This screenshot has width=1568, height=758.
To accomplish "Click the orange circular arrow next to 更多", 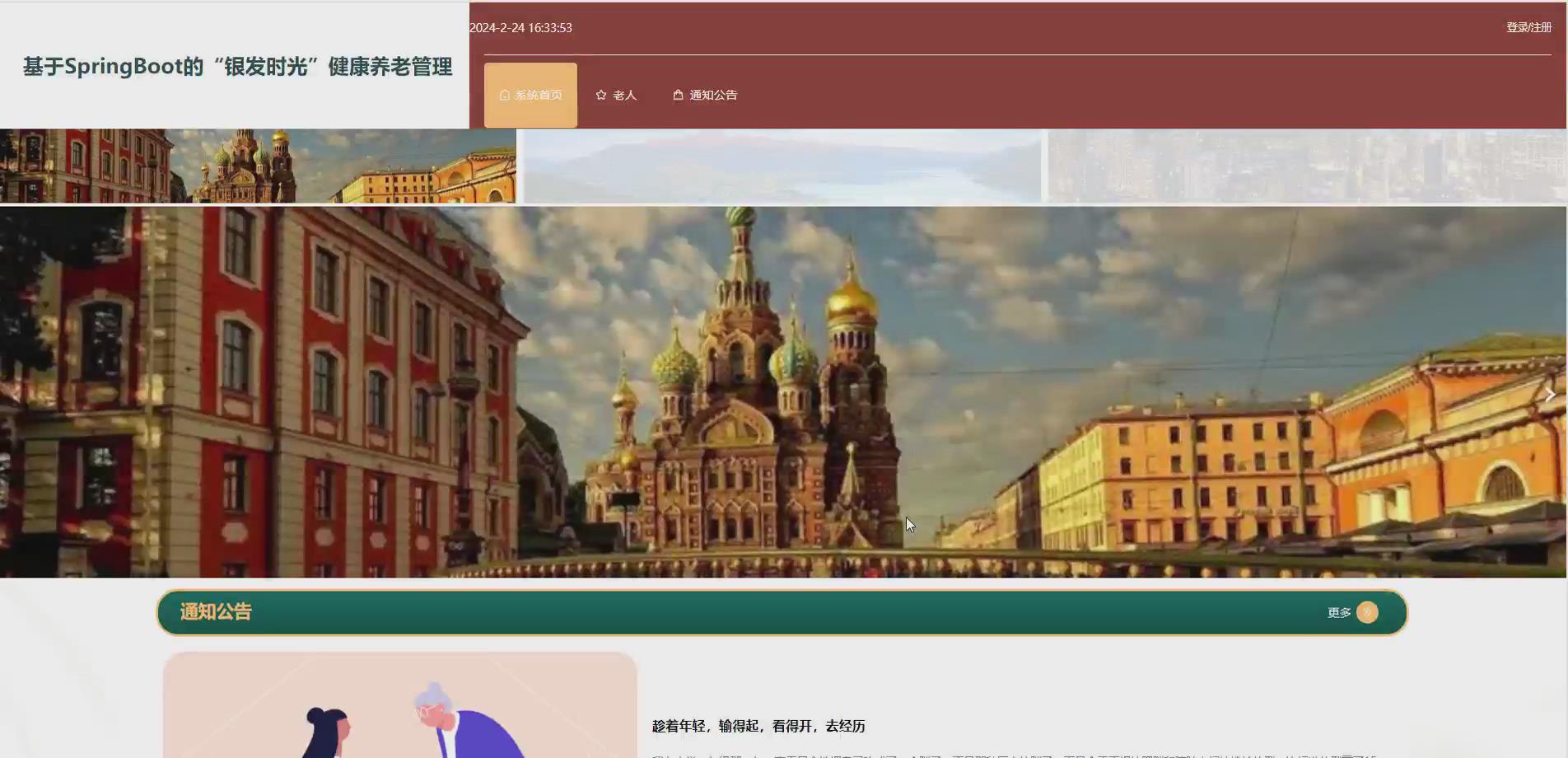I will coord(1367,612).
